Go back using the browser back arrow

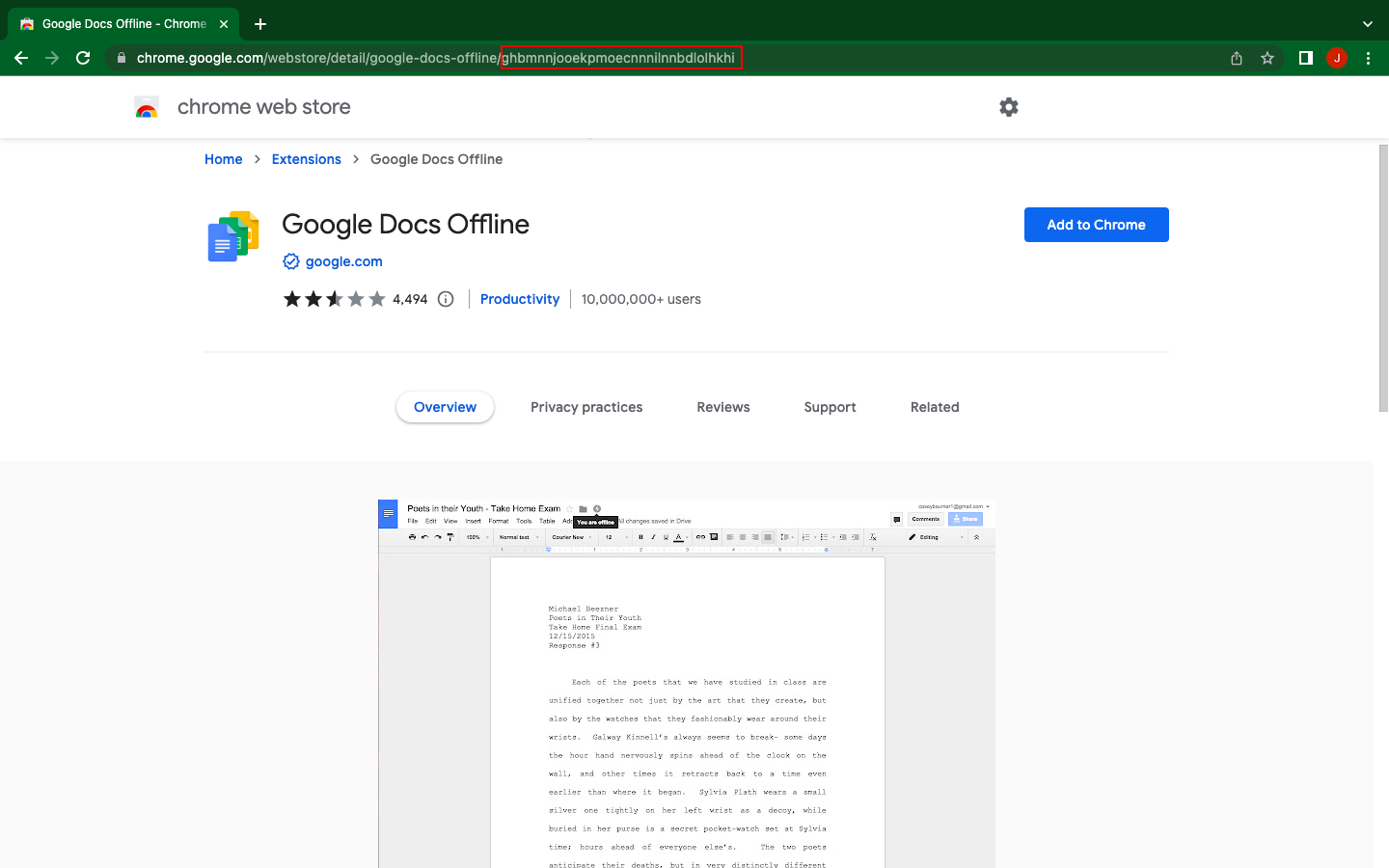click(x=21, y=58)
